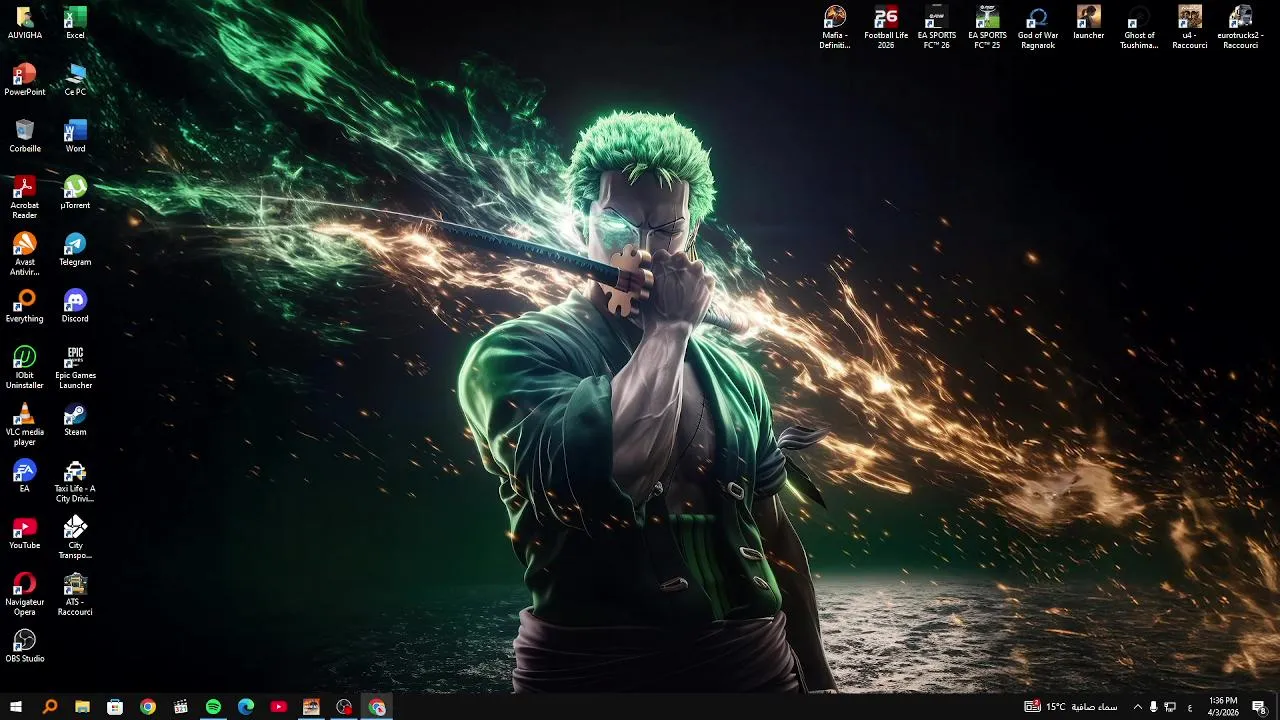Open the news and weather widget
Screen dimensions: 1280x720
(1071, 707)
